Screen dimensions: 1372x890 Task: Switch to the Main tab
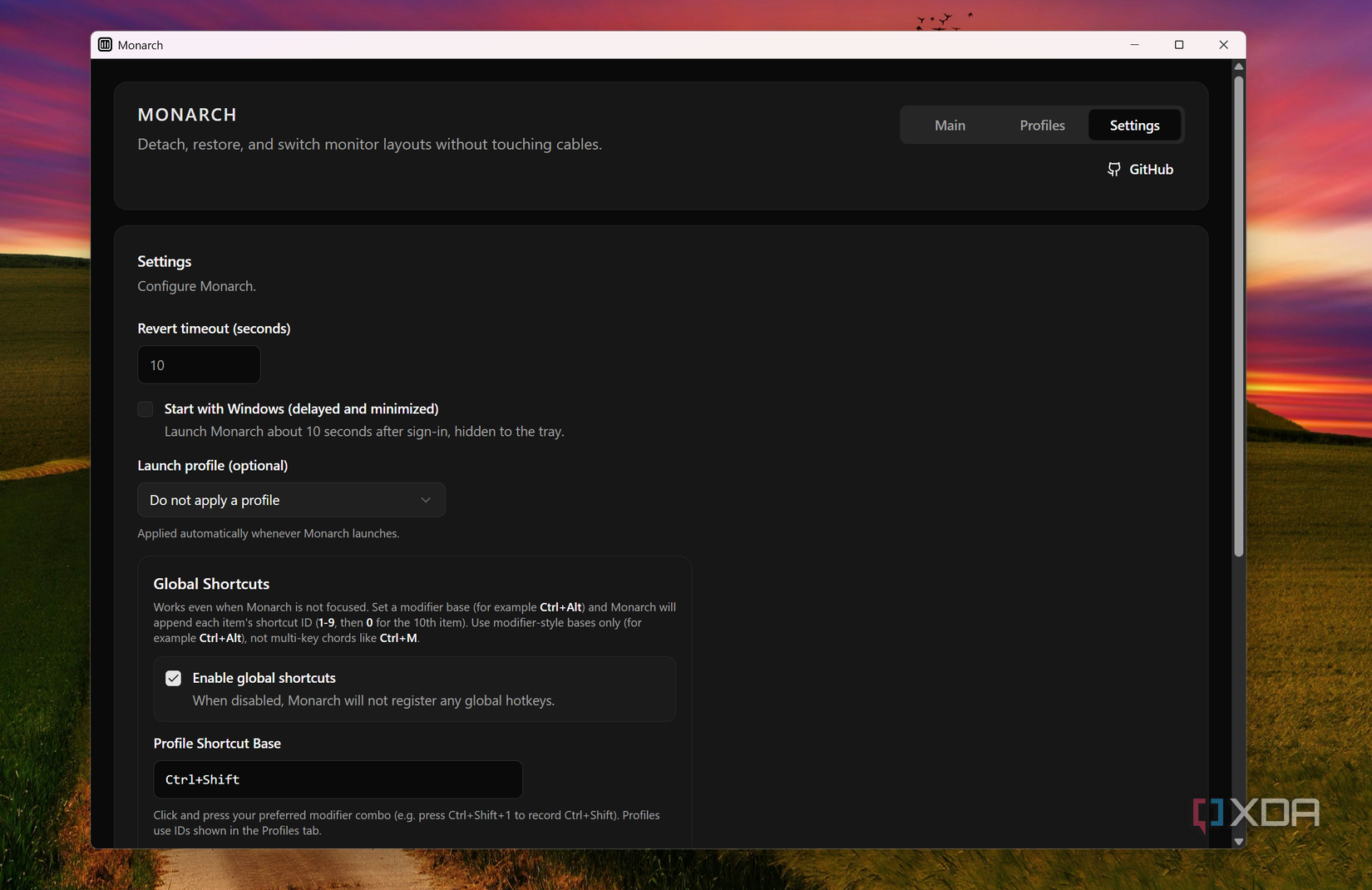(950, 125)
